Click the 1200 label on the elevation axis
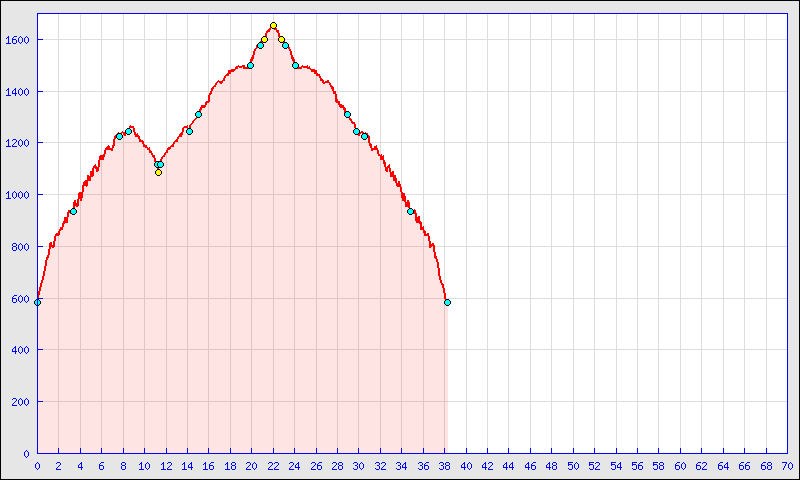 coord(17,143)
